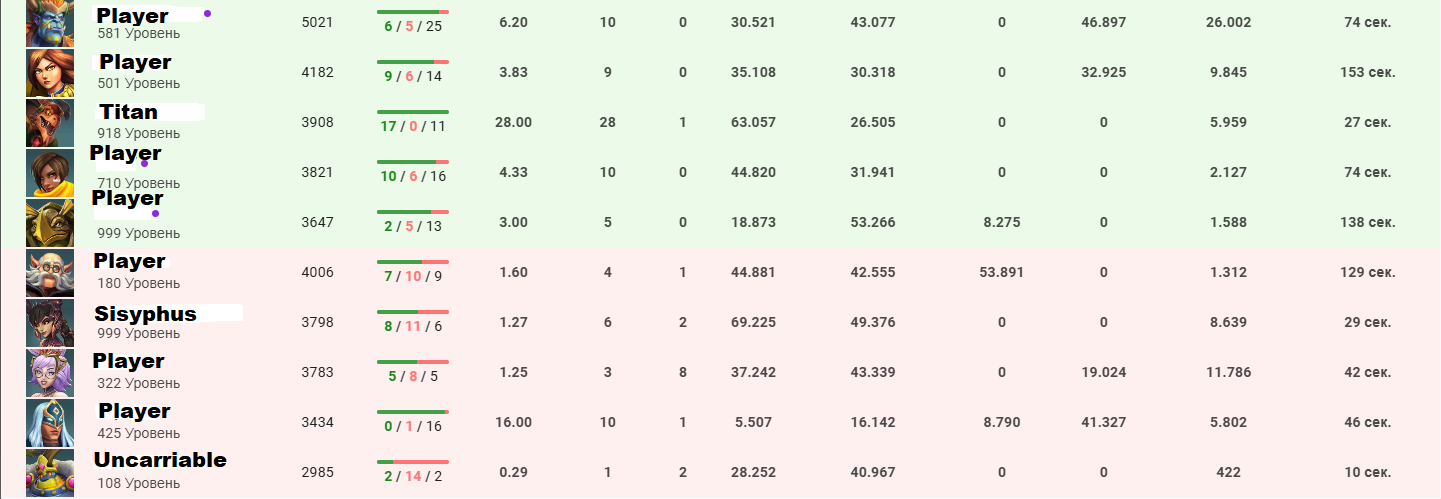Click the 28.00 KDA ratio value
This screenshot has width=1441, height=499.
[x=513, y=122]
